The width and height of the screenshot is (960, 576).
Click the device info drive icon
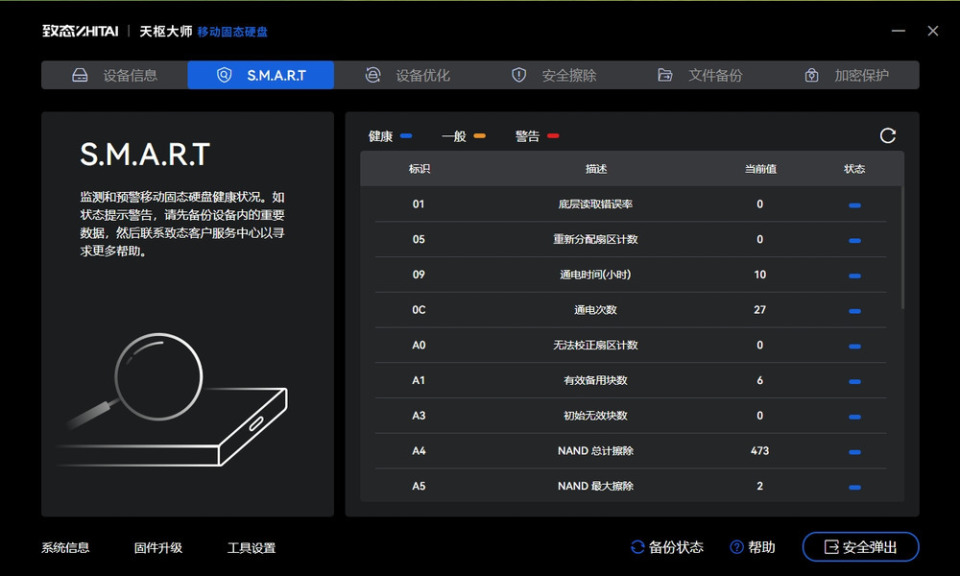click(x=80, y=75)
